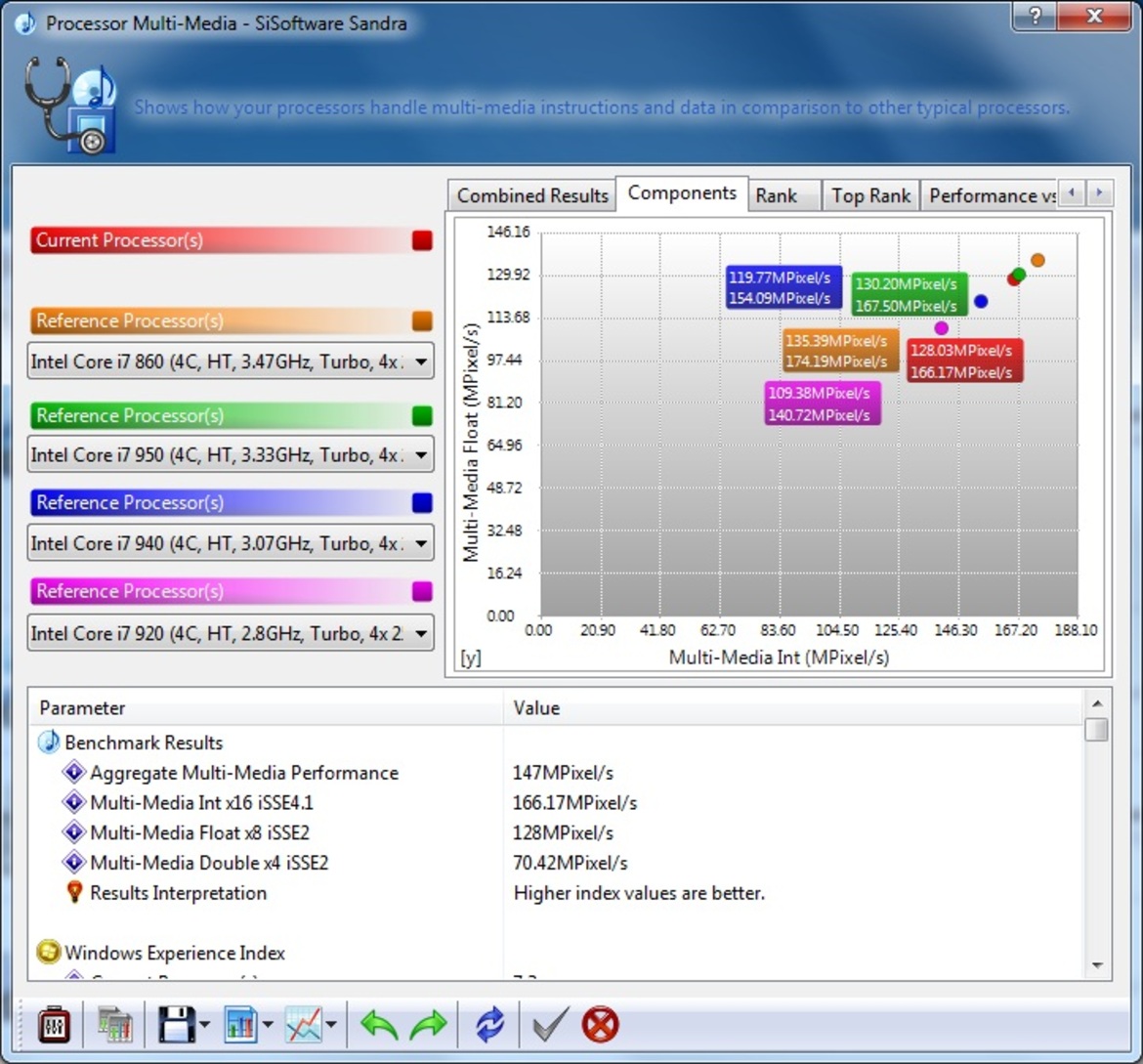
Task: Switch to the Rank tab
Action: tap(784, 195)
